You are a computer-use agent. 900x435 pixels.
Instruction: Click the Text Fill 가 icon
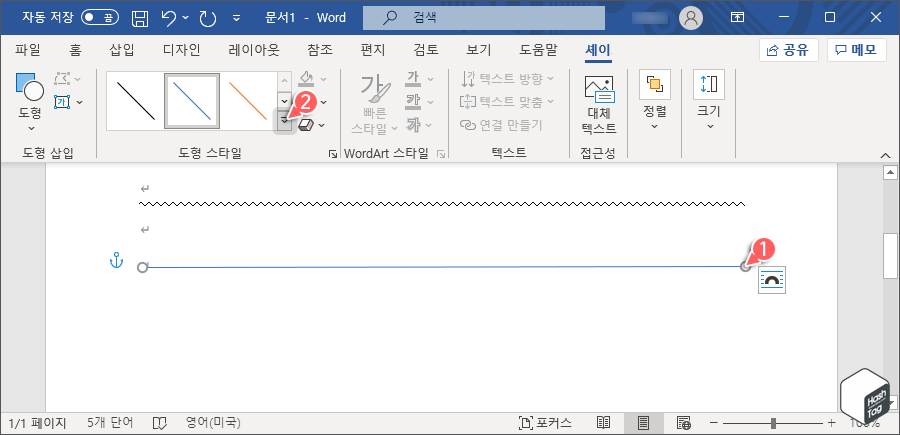[413, 79]
